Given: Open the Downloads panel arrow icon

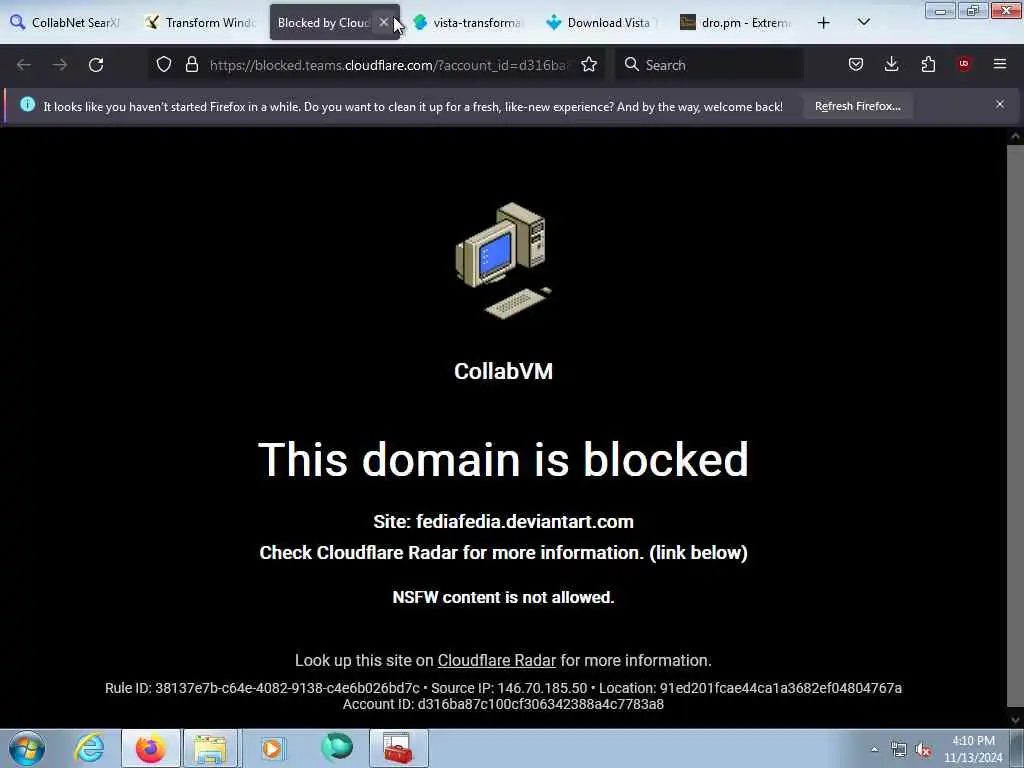Looking at the screenshot, I should (891, 64).
